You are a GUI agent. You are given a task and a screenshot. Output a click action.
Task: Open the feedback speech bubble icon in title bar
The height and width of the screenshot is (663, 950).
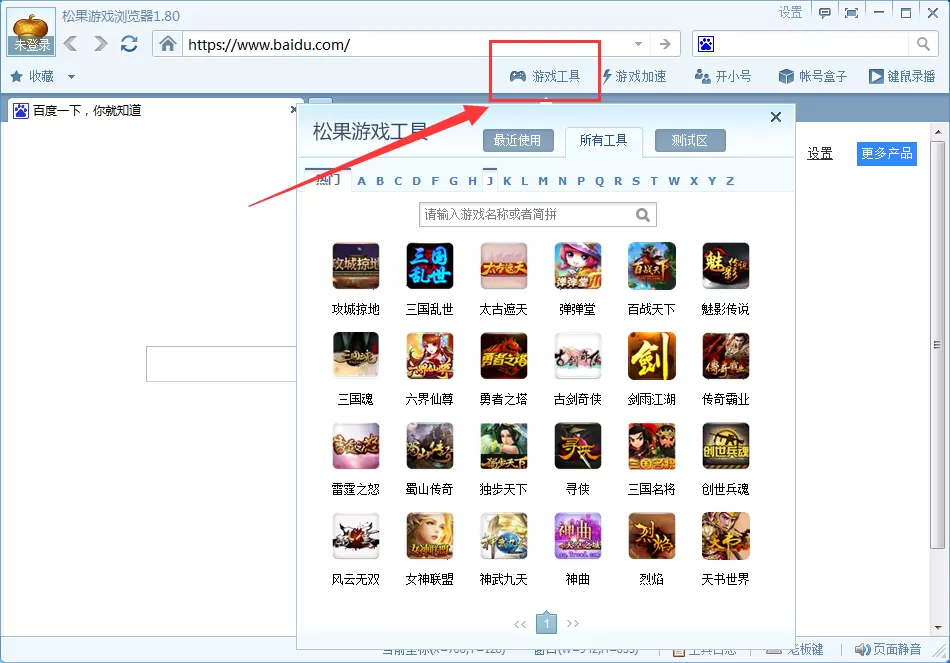pyautogui.click(x=825, y=13)
